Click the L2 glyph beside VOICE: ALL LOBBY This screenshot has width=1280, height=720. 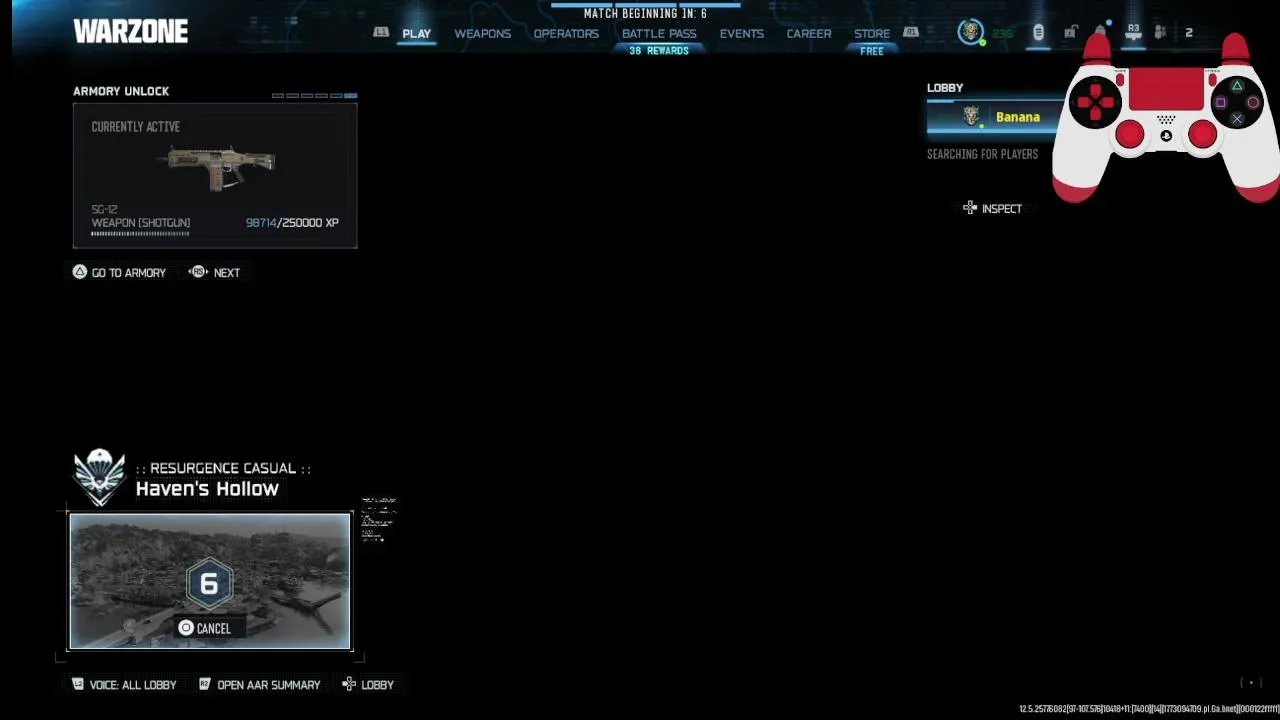pos(78,684)
